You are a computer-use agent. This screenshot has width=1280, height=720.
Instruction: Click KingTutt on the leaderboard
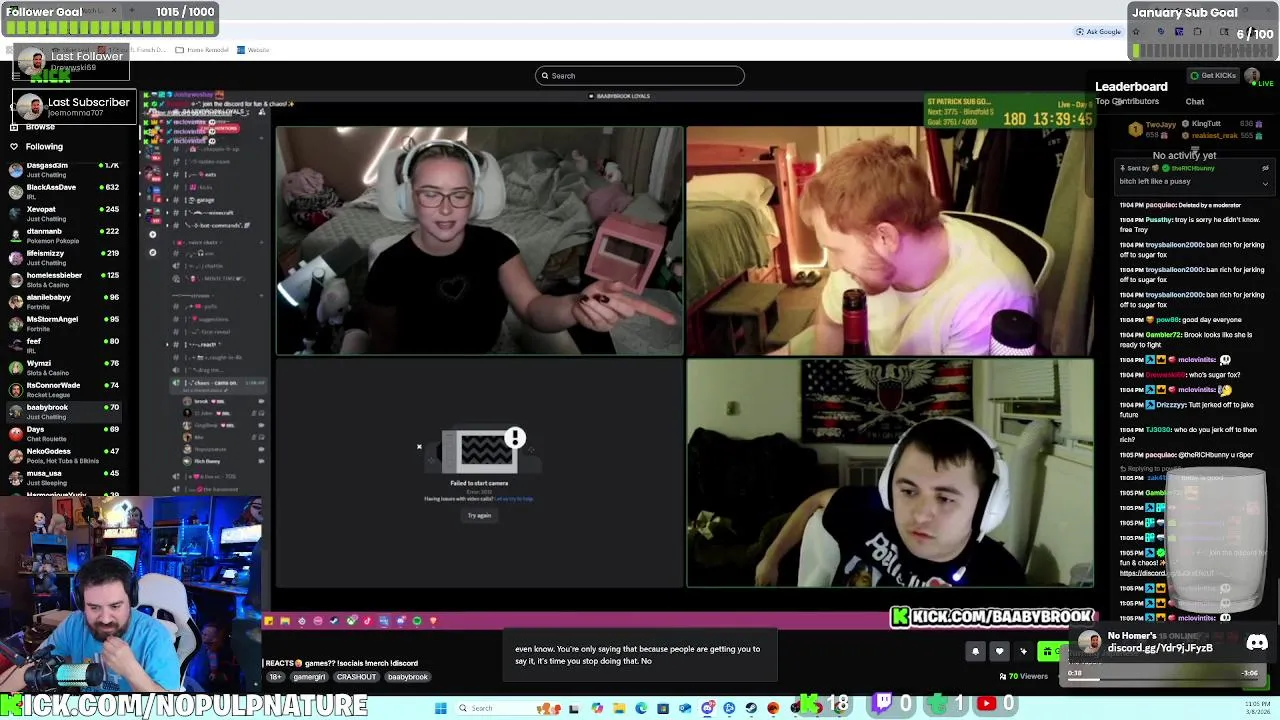[x=1206, y=124]
